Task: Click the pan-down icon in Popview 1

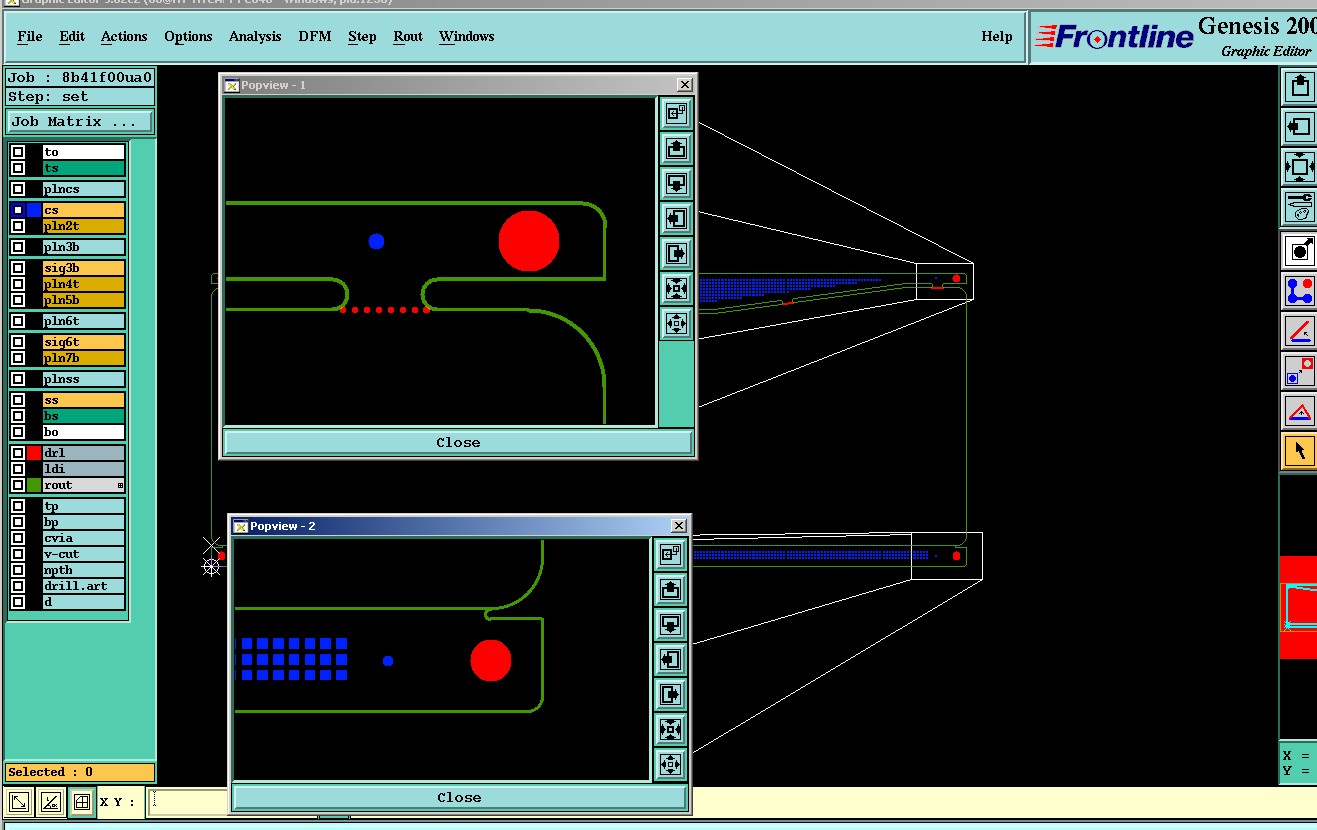Action: coord(676,184)
